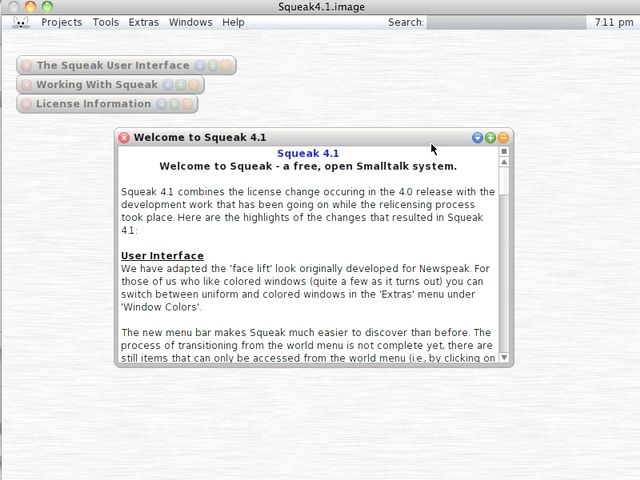The height and width of the screenshot is (480, 640).
Task: Close the Working With Squeak window
Action: [27, 84]
